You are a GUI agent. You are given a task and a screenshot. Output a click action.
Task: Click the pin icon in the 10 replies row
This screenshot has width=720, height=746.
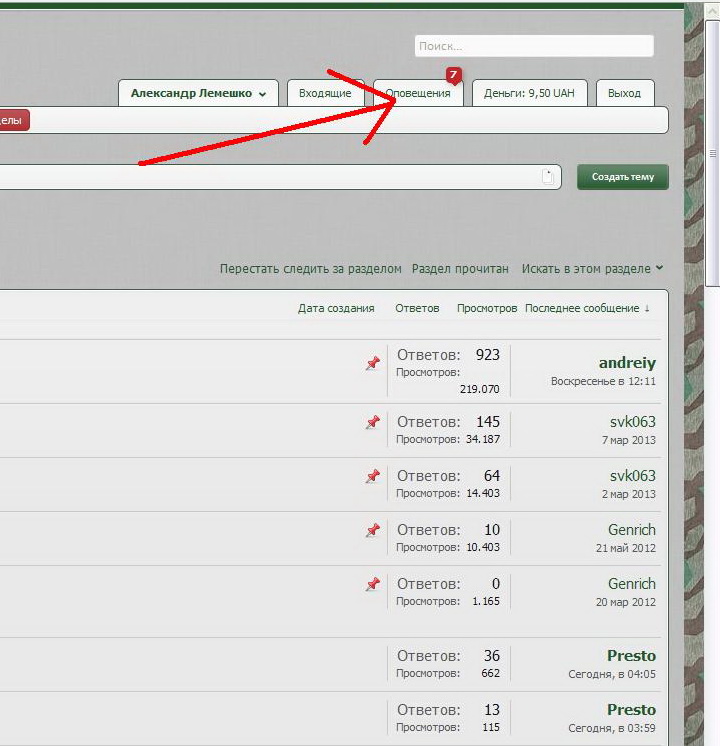[x=372, y=530]
